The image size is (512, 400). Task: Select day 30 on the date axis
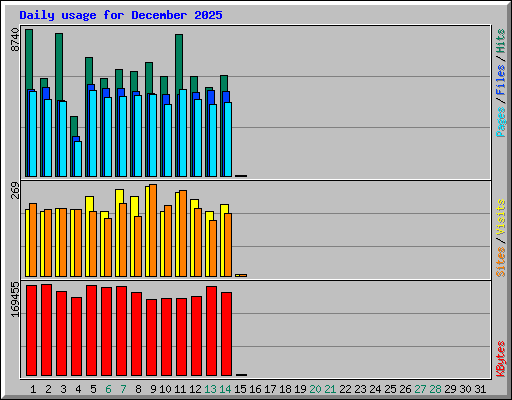tap(465, 389)
